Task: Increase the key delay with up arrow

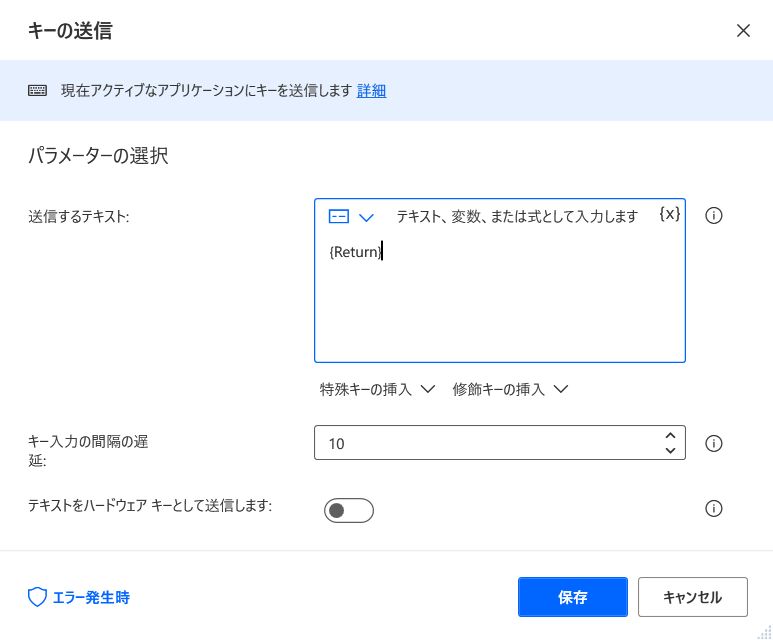Action: pos(670,436)
